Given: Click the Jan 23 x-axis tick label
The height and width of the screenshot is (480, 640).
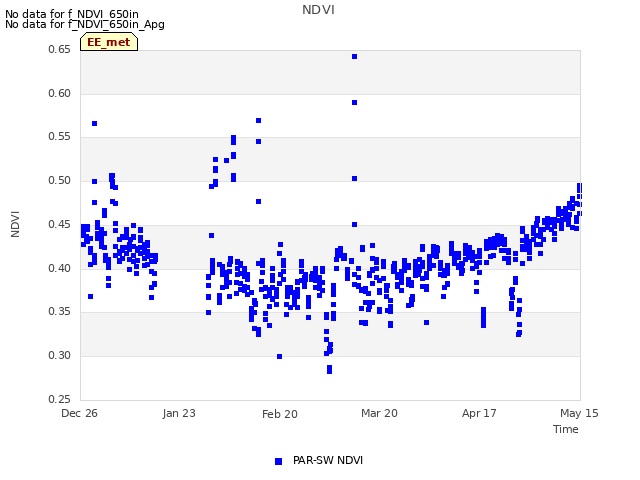Looking at the screenshot, I should click(x=179, y=413).
